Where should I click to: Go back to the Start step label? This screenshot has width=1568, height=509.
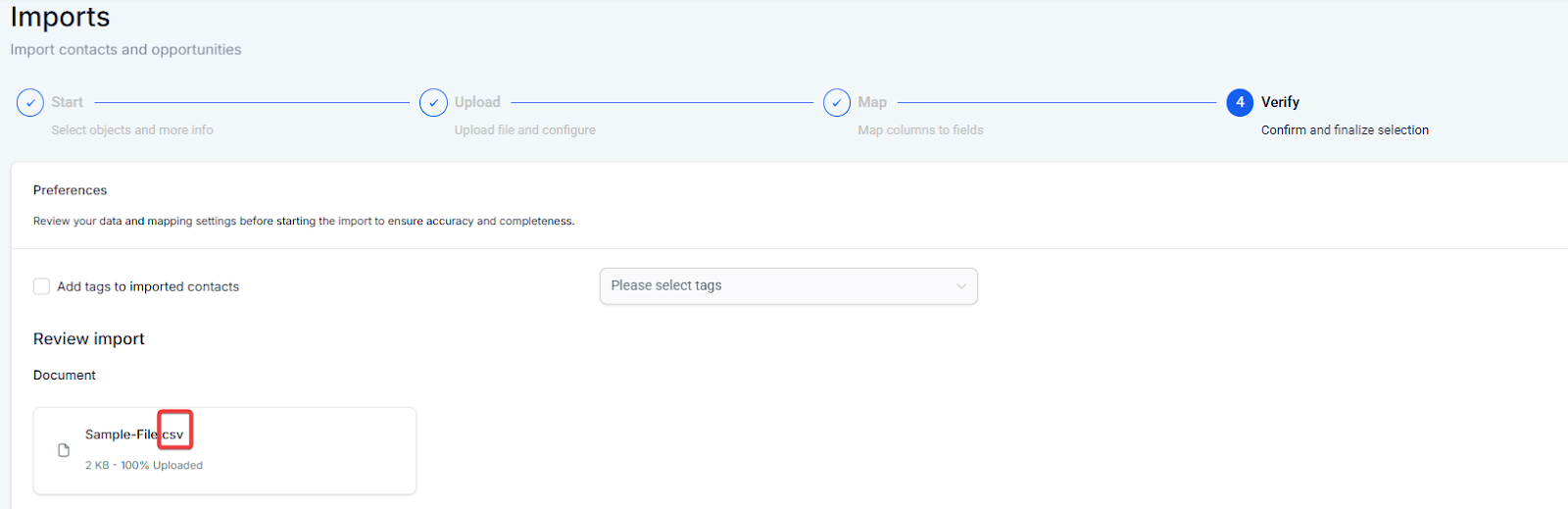click(x=68, y=102)
